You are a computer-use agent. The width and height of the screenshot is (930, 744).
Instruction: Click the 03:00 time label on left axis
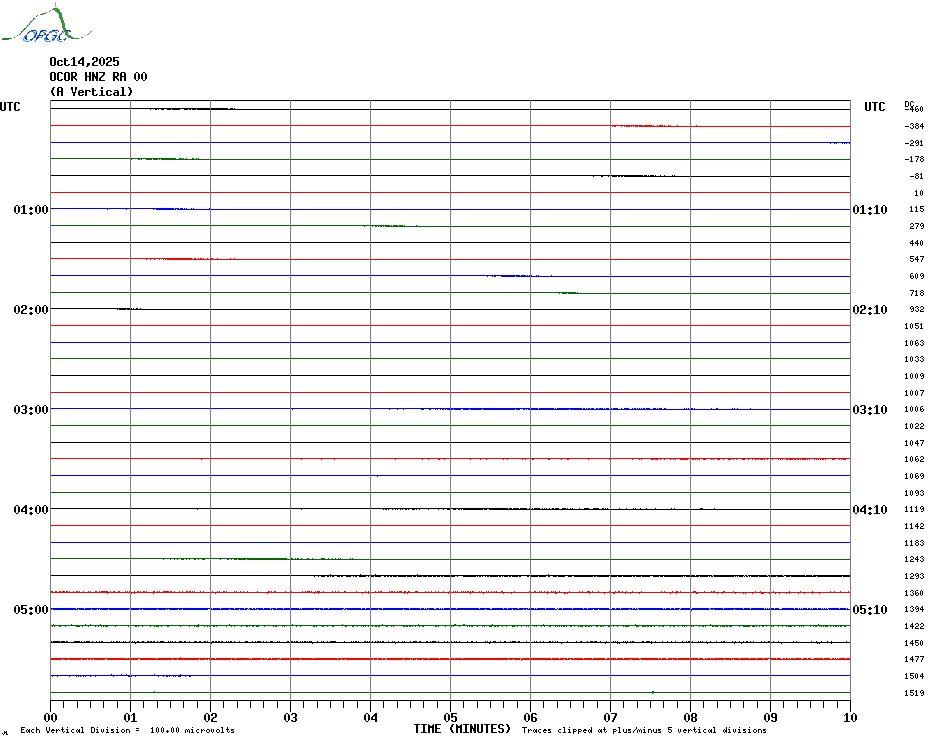pos(31,410)
